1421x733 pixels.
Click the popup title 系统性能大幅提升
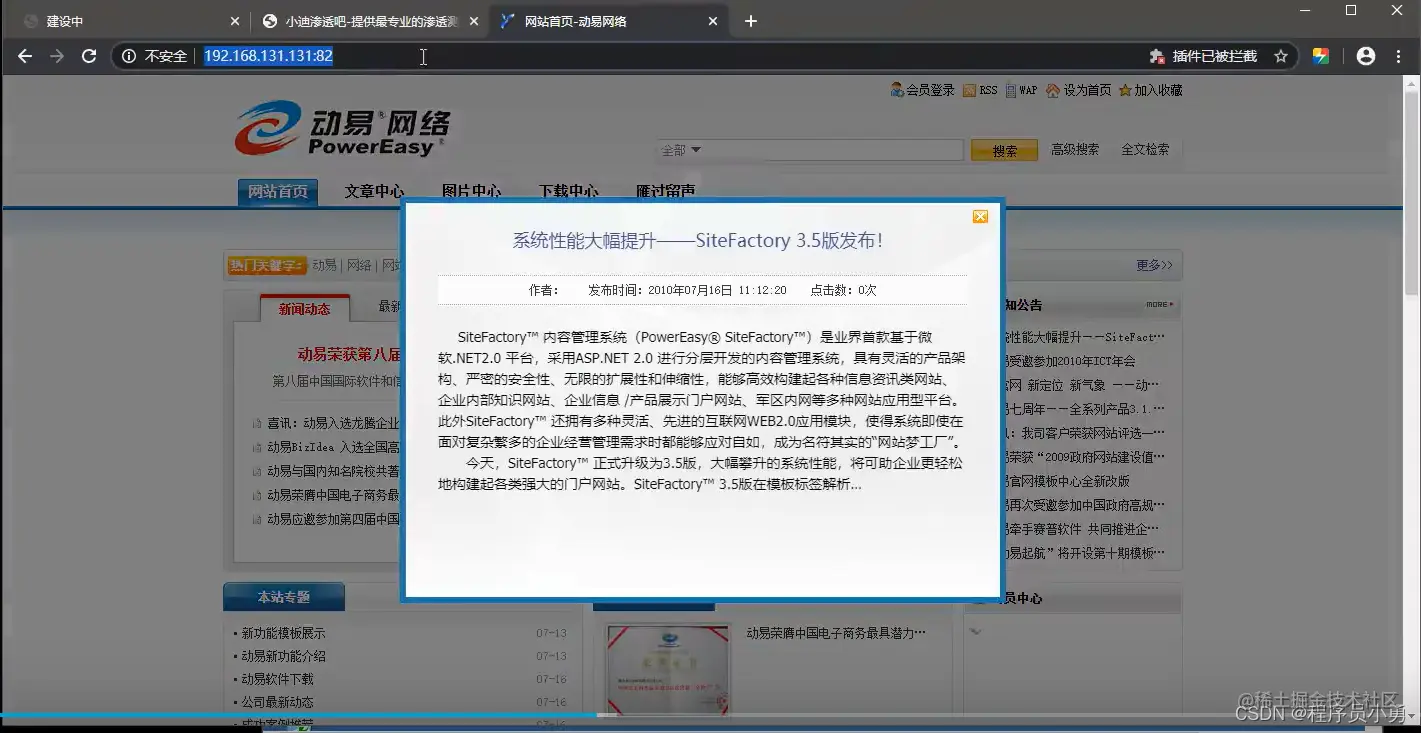[697, 240]
